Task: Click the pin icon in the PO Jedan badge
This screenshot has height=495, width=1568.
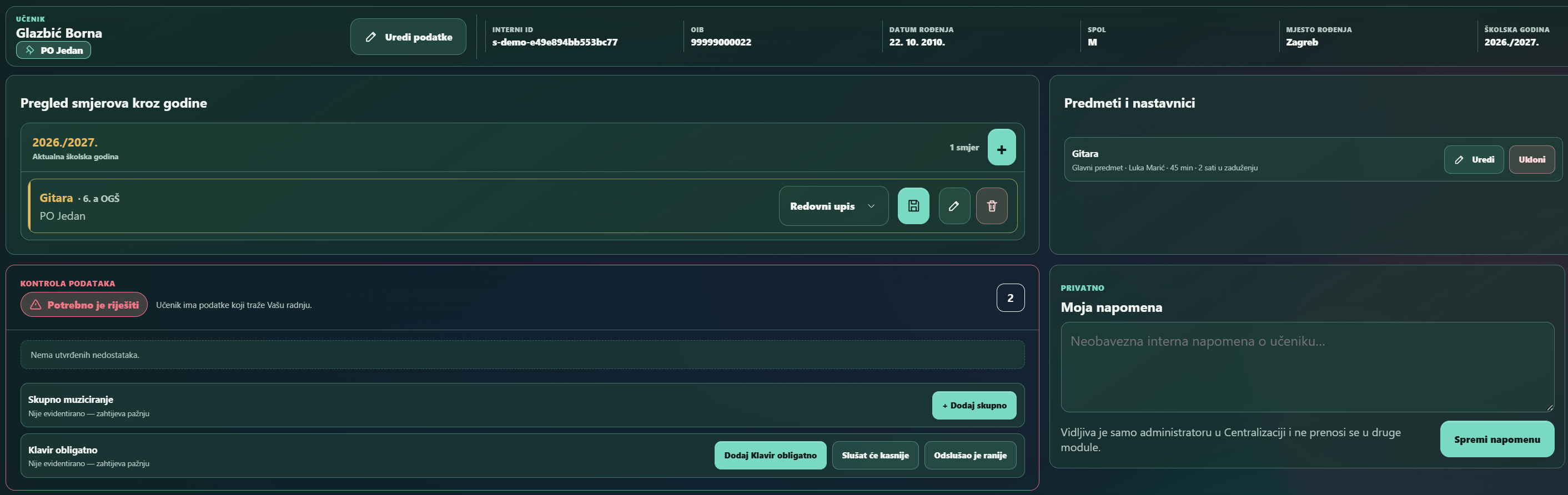Action: 30,50
